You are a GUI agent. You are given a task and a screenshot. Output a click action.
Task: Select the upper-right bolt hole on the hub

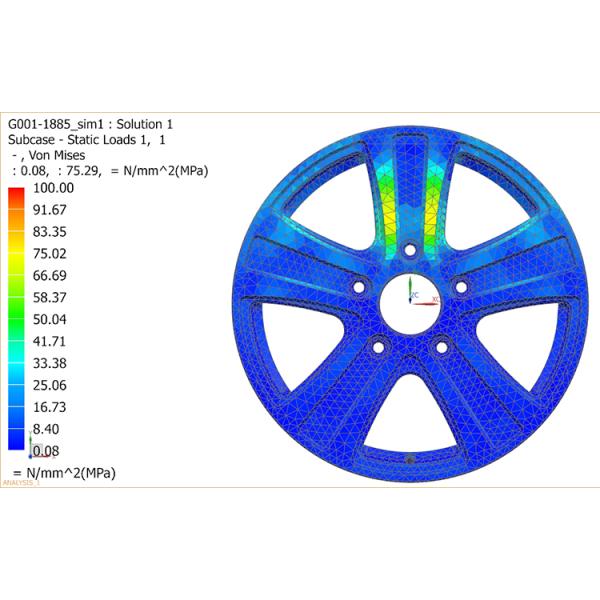(x=460, y=288)
